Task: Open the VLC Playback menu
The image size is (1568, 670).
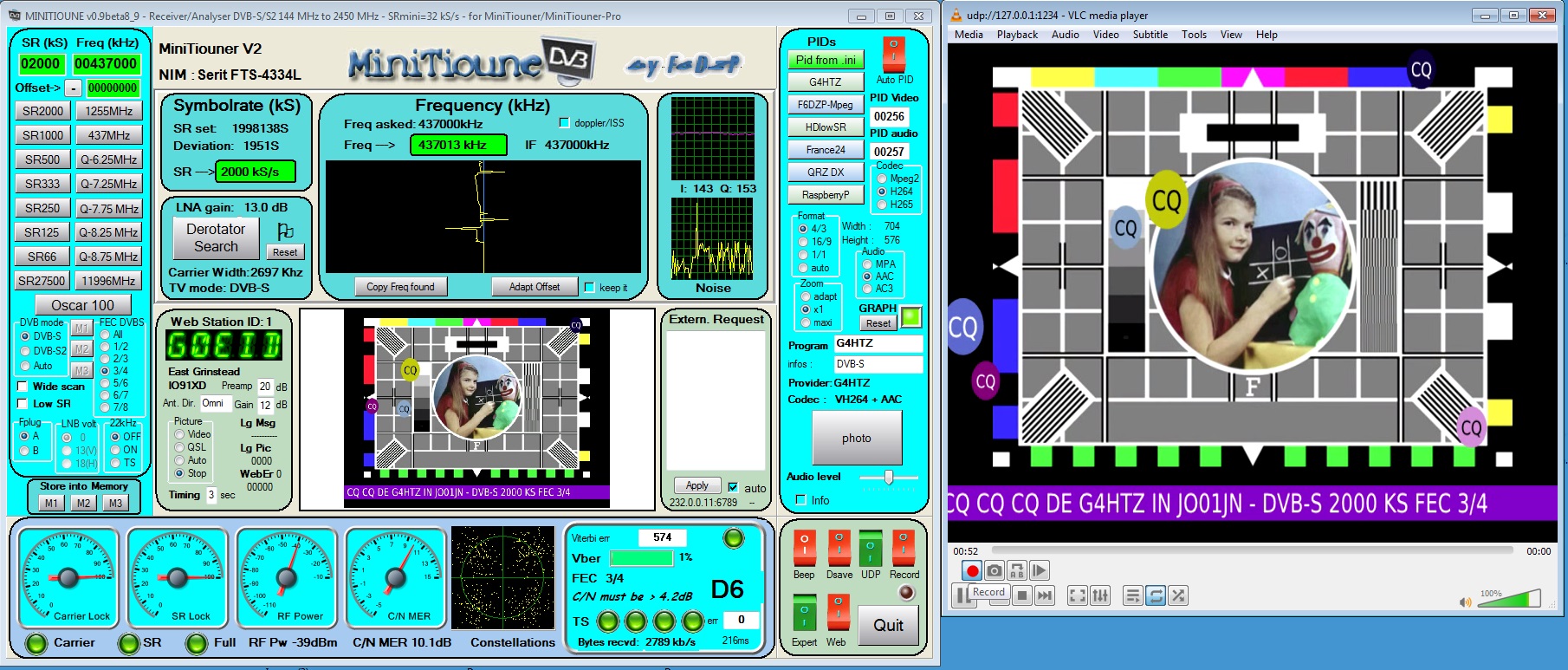Action: 1017,35
